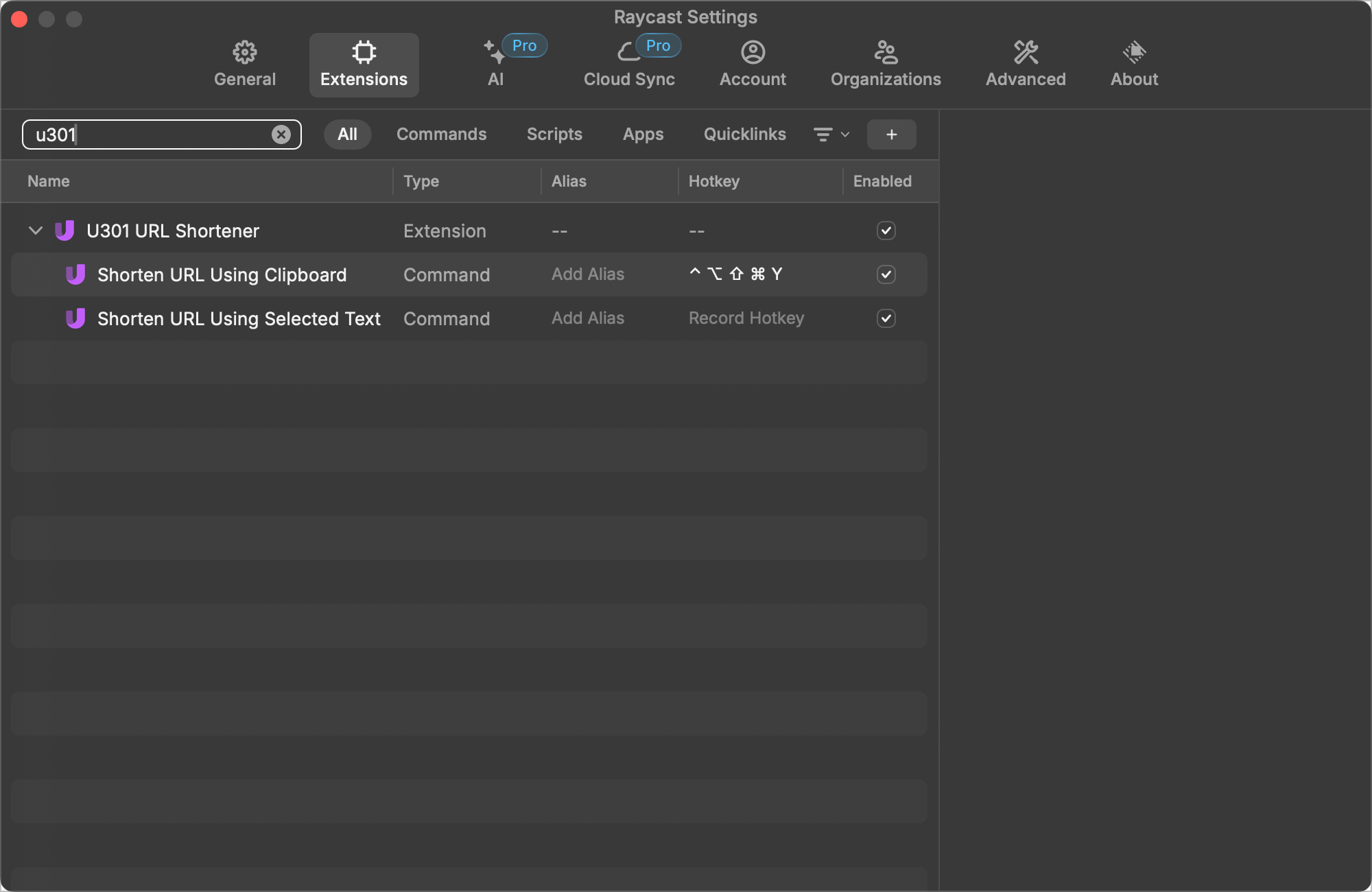Sort by the Type column header
The width and height of the screenshot is (1372, 892).
[x=421, y=181]
